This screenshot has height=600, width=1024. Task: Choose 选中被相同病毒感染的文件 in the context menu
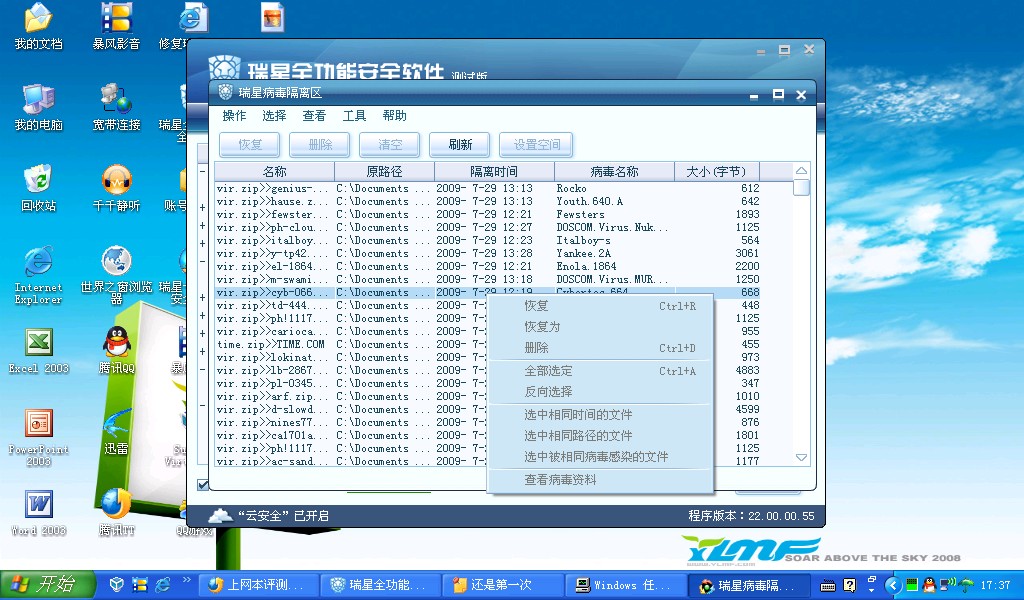click(x=600, y=457)
